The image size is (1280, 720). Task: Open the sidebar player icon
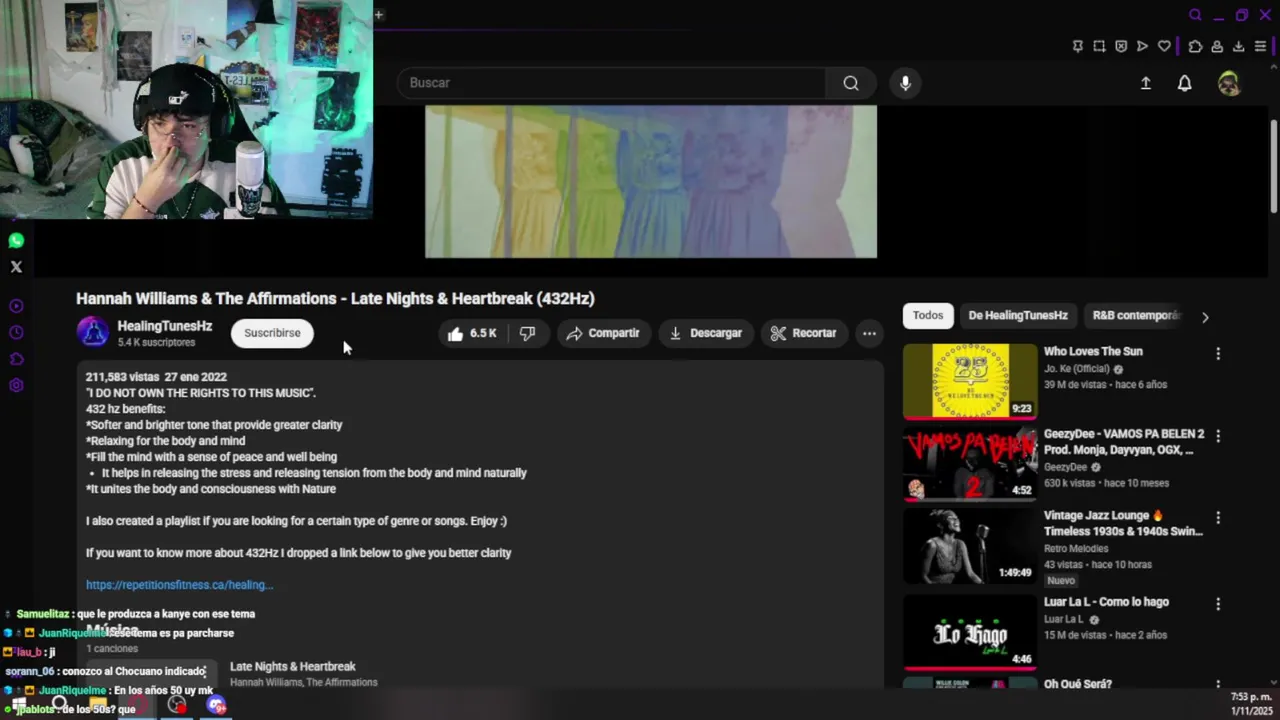click(16, 306)
